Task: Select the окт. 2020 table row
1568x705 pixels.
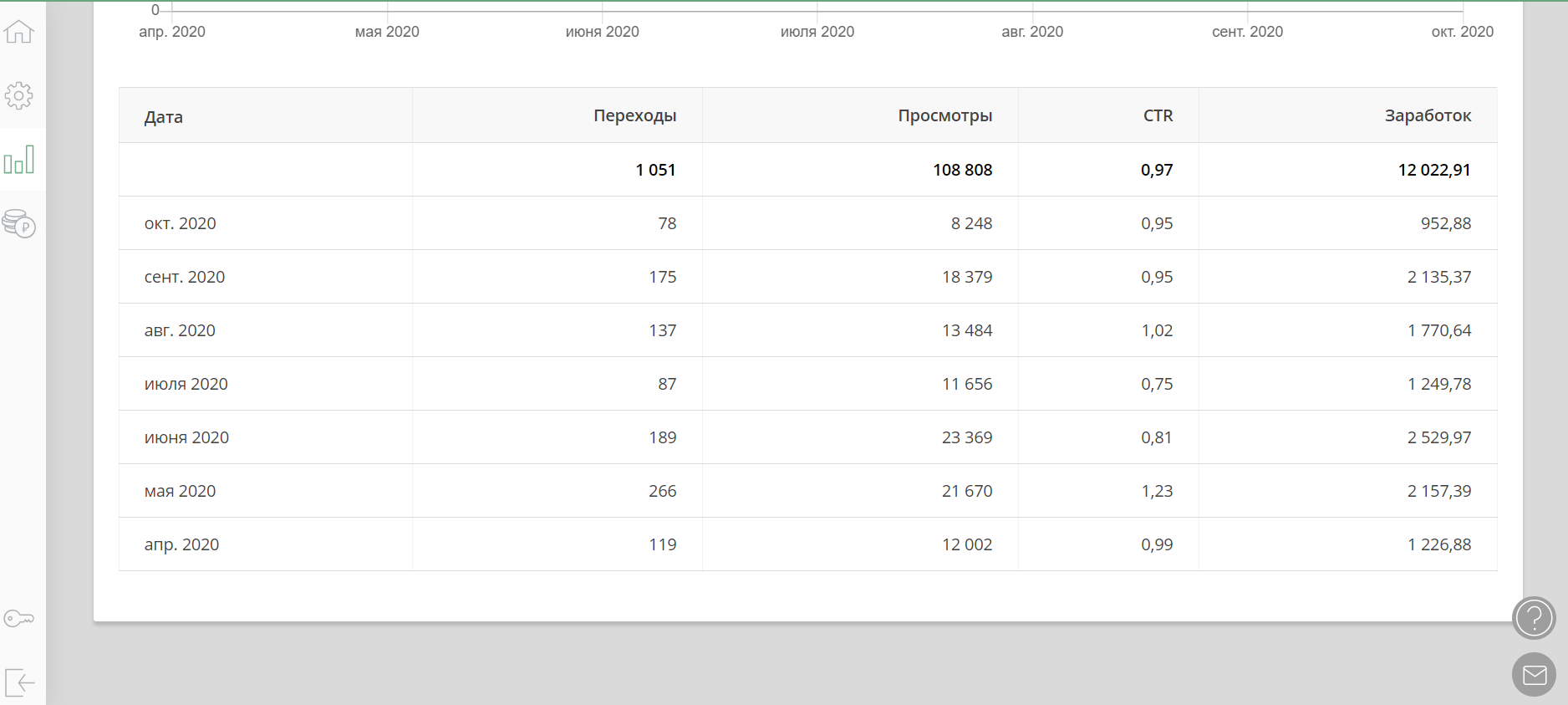Action: pos(180,223)
